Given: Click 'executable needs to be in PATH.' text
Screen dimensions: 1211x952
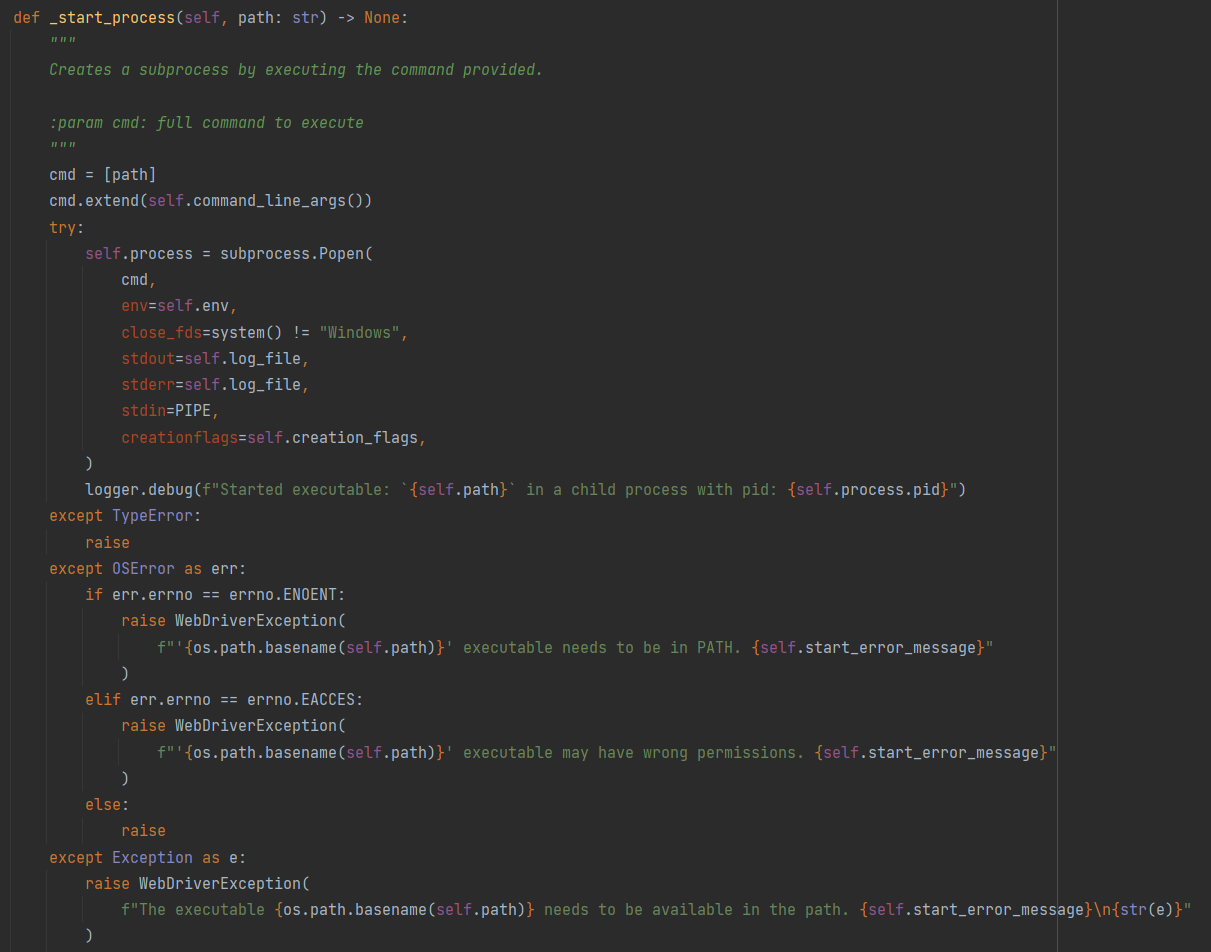Looking at the screenshot, I should 602,647.
